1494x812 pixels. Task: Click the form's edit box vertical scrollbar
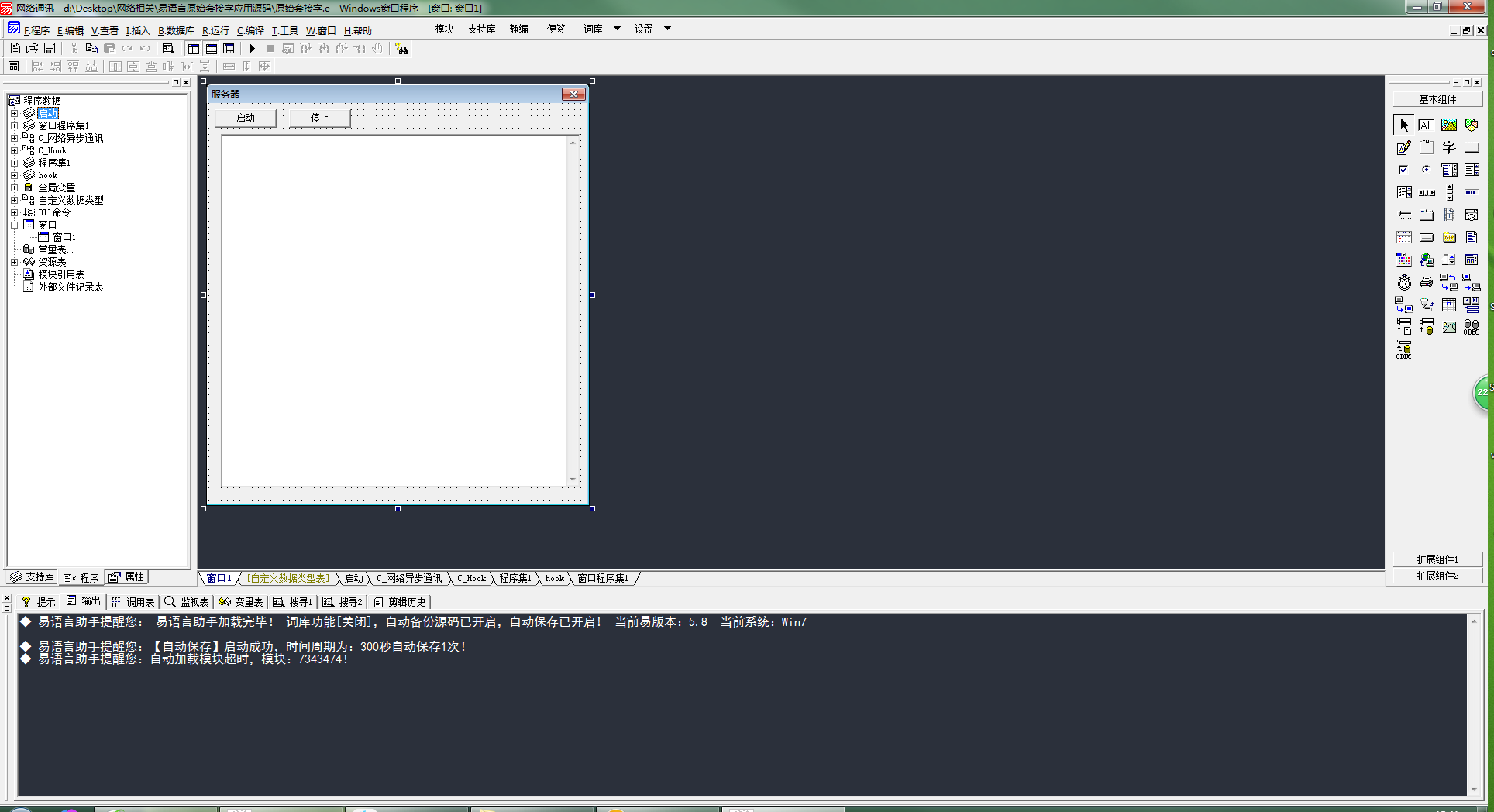(573, 310)
